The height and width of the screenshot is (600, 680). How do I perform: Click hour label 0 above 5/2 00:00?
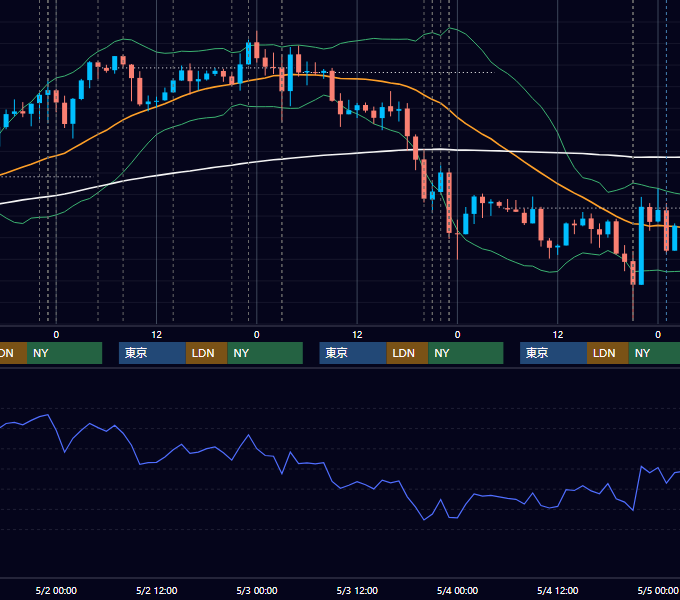tap(56, 335)
